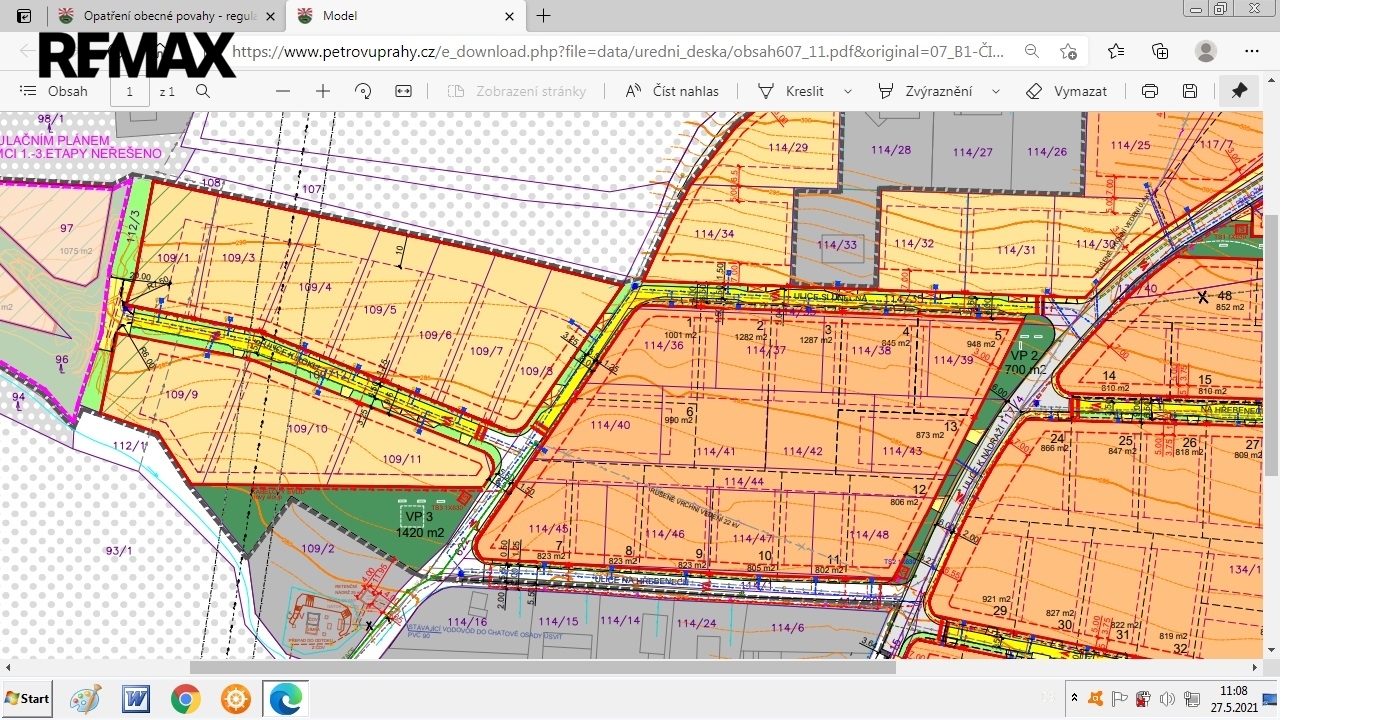1398x720 pixels.
Task: Open Google Chrome from the taskbar
Action: (x=185, y=698)
